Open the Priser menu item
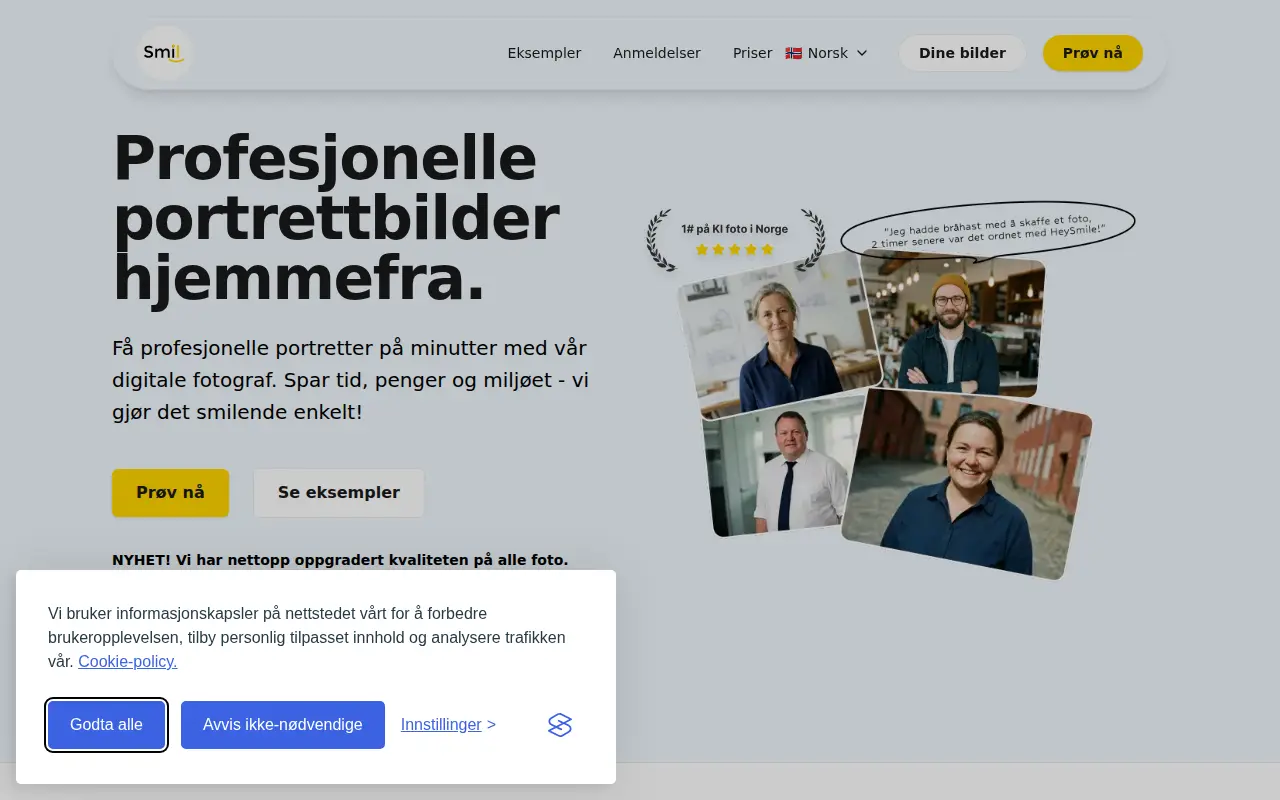The image size is (1280, 800). (x=753, y=53)
